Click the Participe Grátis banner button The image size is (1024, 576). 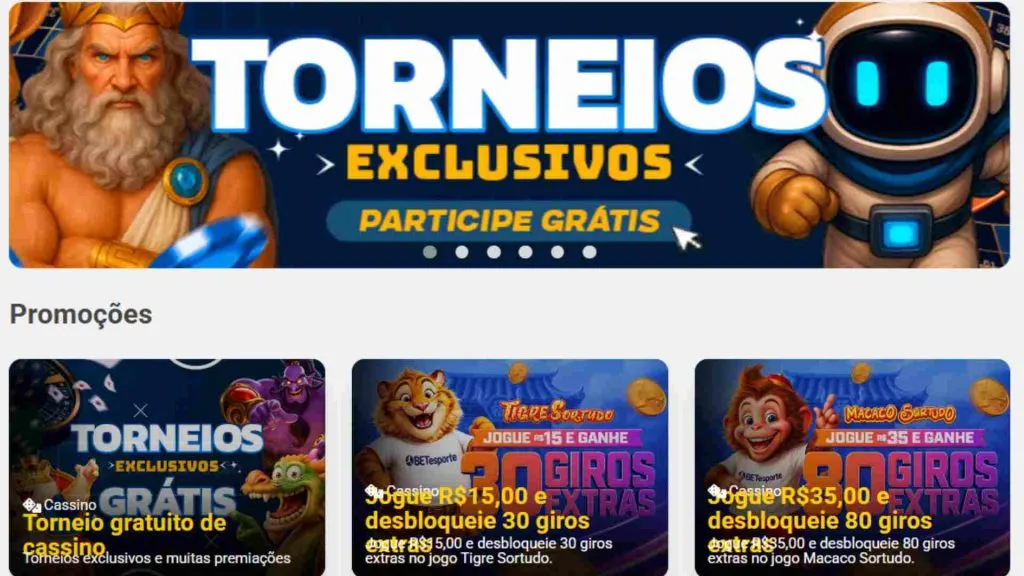pyautogui.click(x=509, y=221)
